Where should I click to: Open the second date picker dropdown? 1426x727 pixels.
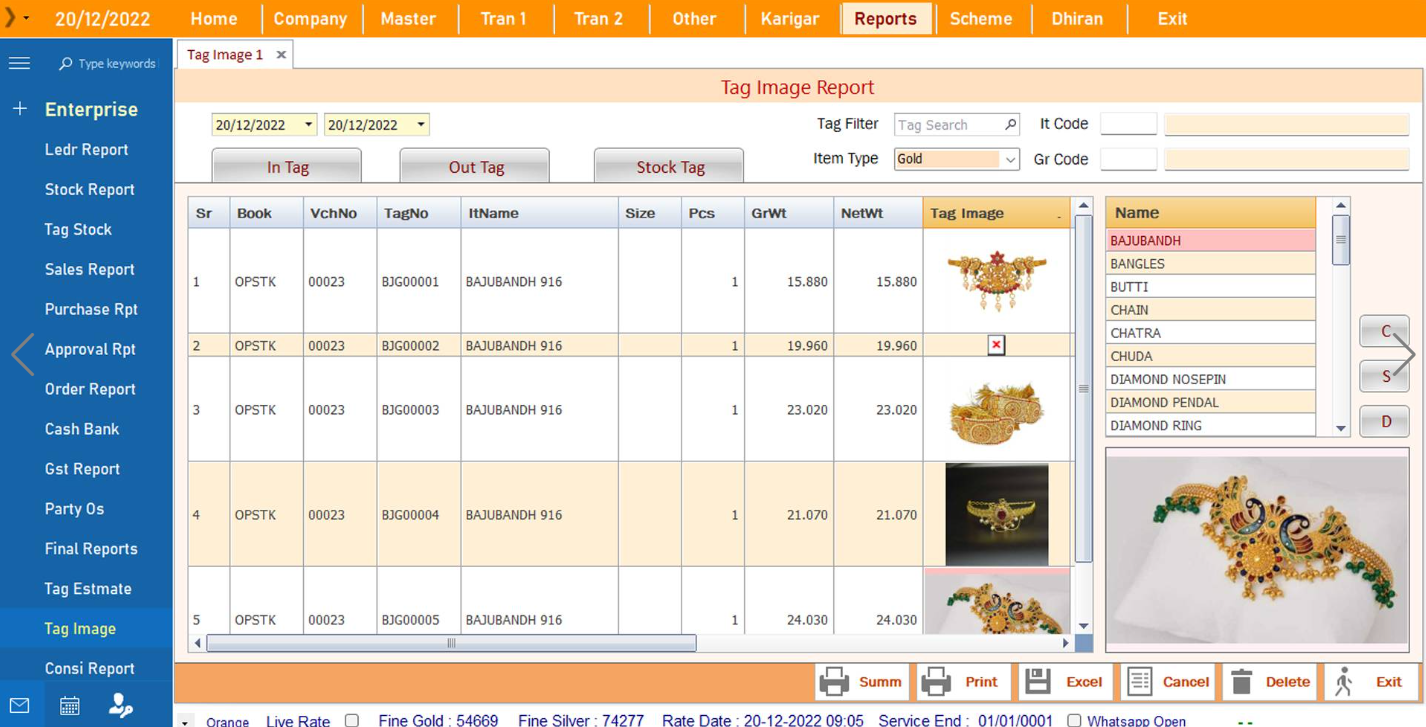[x=421, y=125]
